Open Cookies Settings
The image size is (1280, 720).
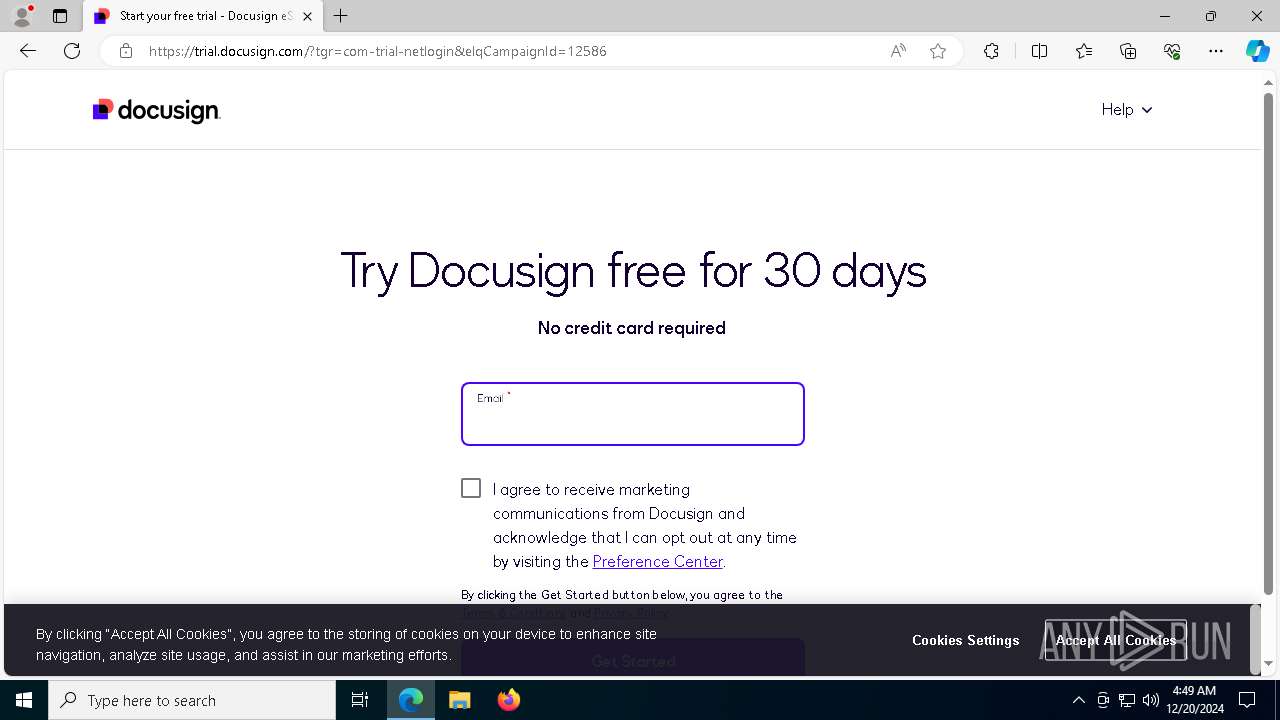coord(966,640)
